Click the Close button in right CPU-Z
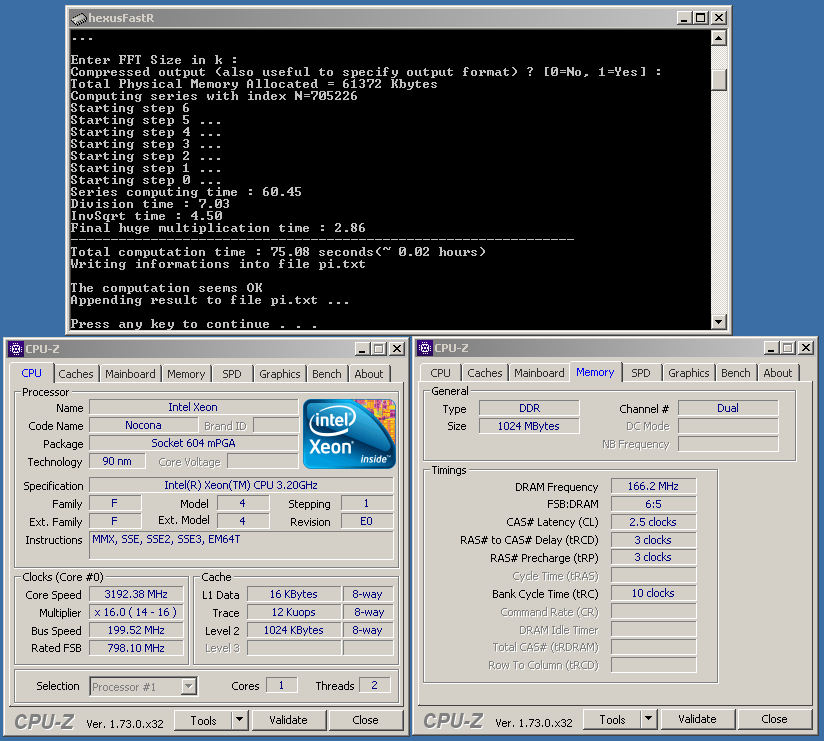The width and height of the screenshot is (824, 741). 774,719
